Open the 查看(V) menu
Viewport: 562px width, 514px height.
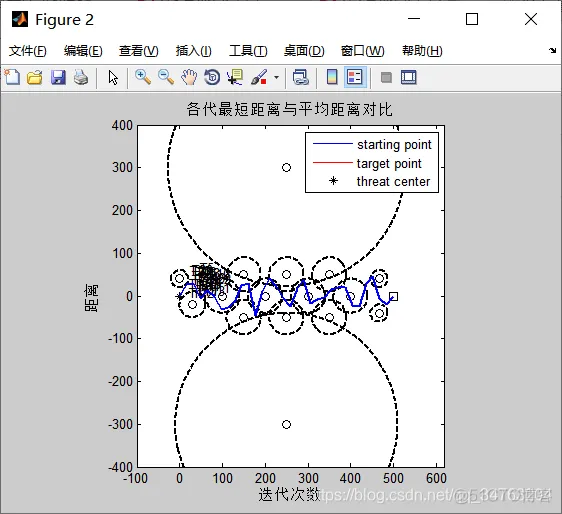pyautogui.click(x=139, y=51)
